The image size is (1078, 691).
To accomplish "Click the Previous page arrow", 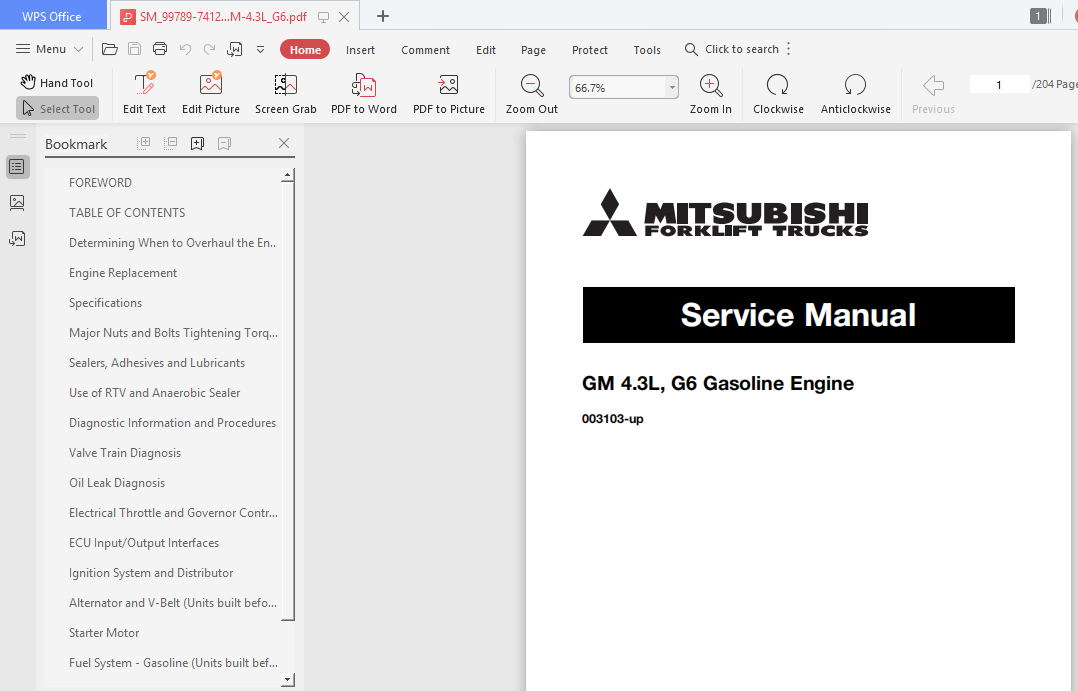I will click(933, 93).
